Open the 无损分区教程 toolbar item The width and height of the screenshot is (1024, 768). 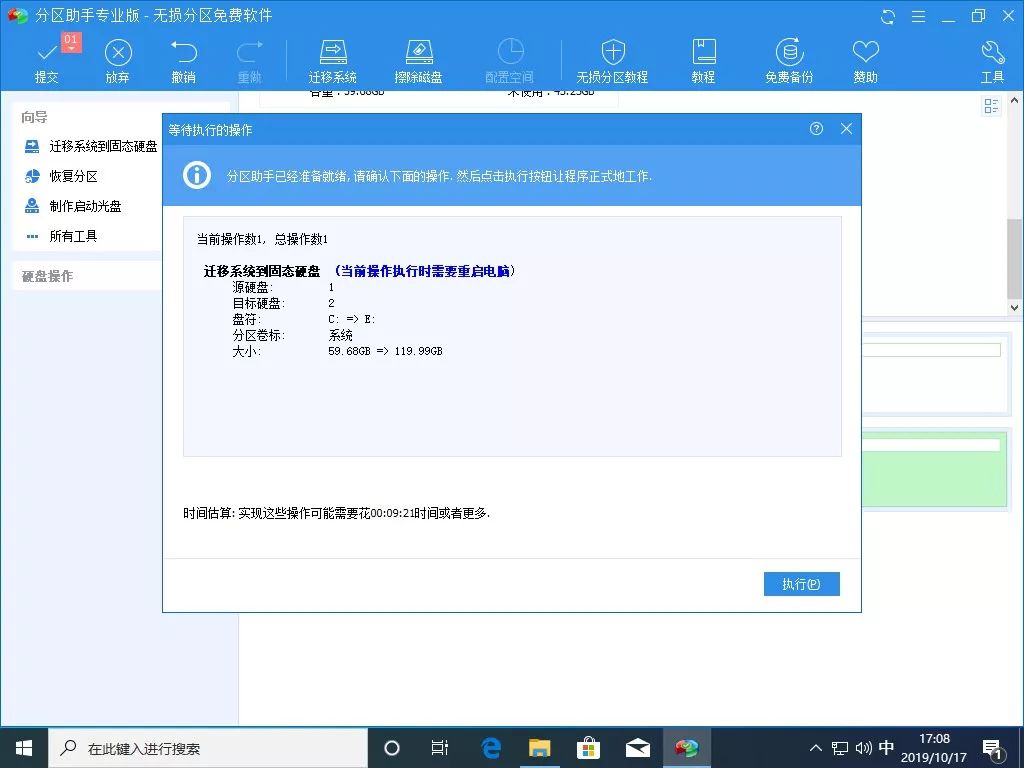[612, 61]
